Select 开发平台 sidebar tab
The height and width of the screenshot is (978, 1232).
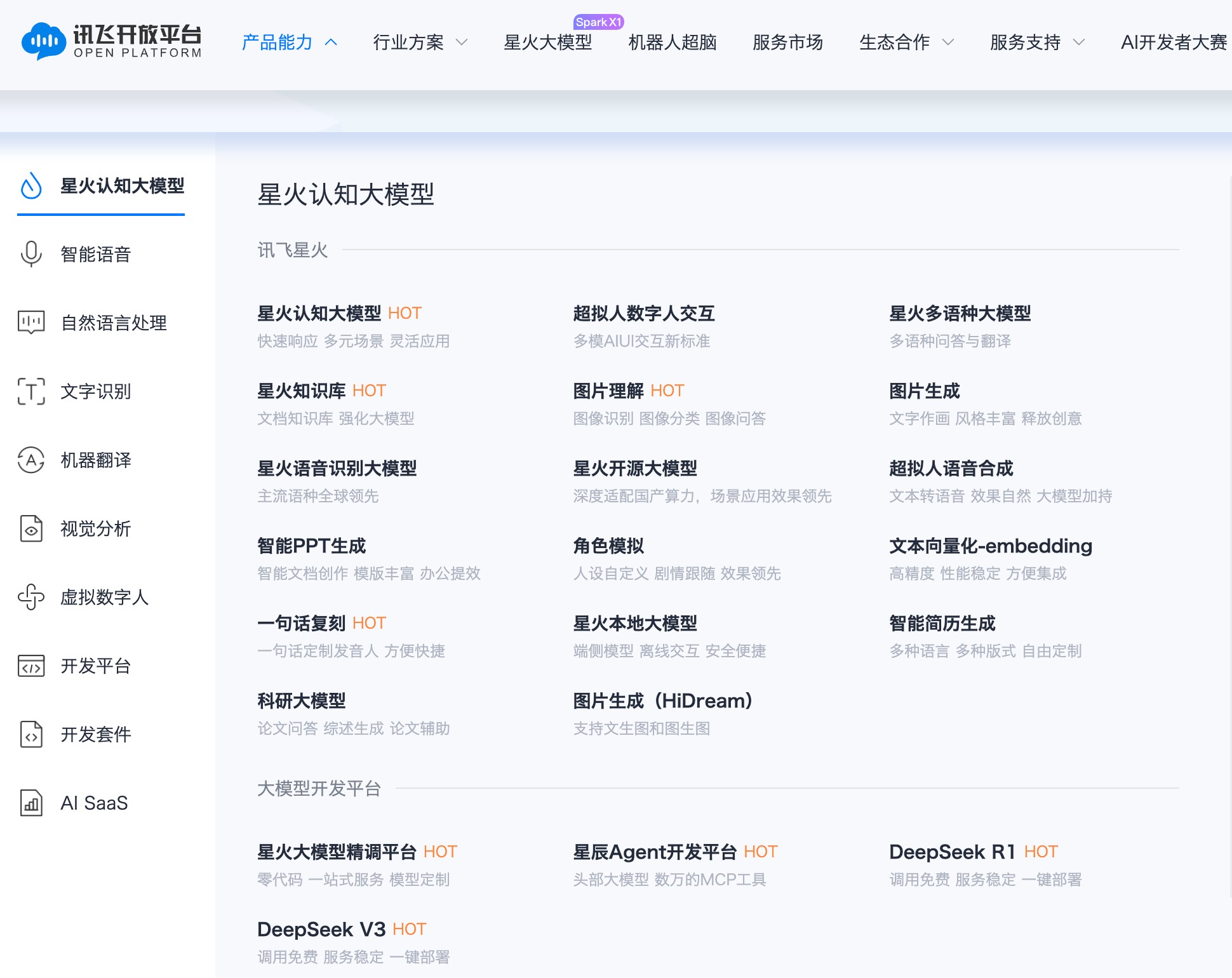96,666
